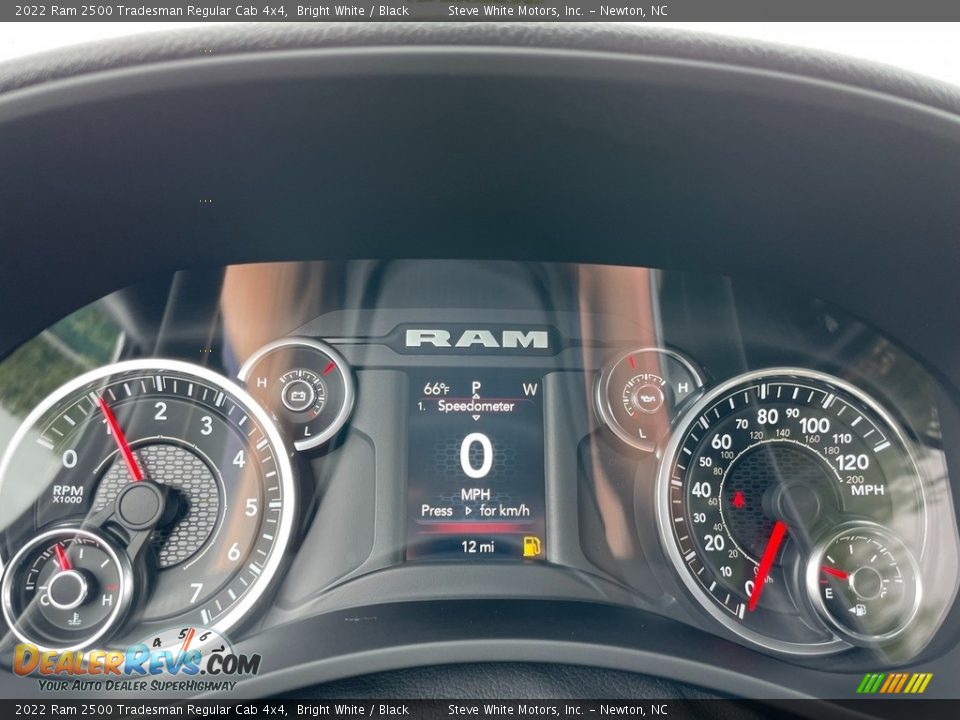The width and height of the screenshot is (960, 720).
Task: Tap the red tachometer needle
Action: click(x=121, y=440)
